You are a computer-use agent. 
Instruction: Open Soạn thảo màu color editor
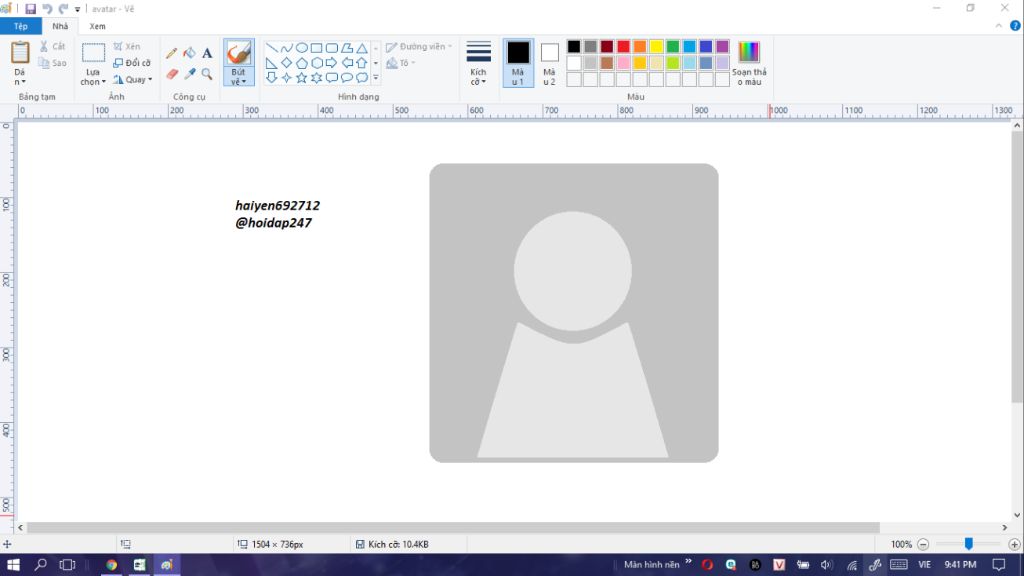pyautogui.click(x=749, y=63)
